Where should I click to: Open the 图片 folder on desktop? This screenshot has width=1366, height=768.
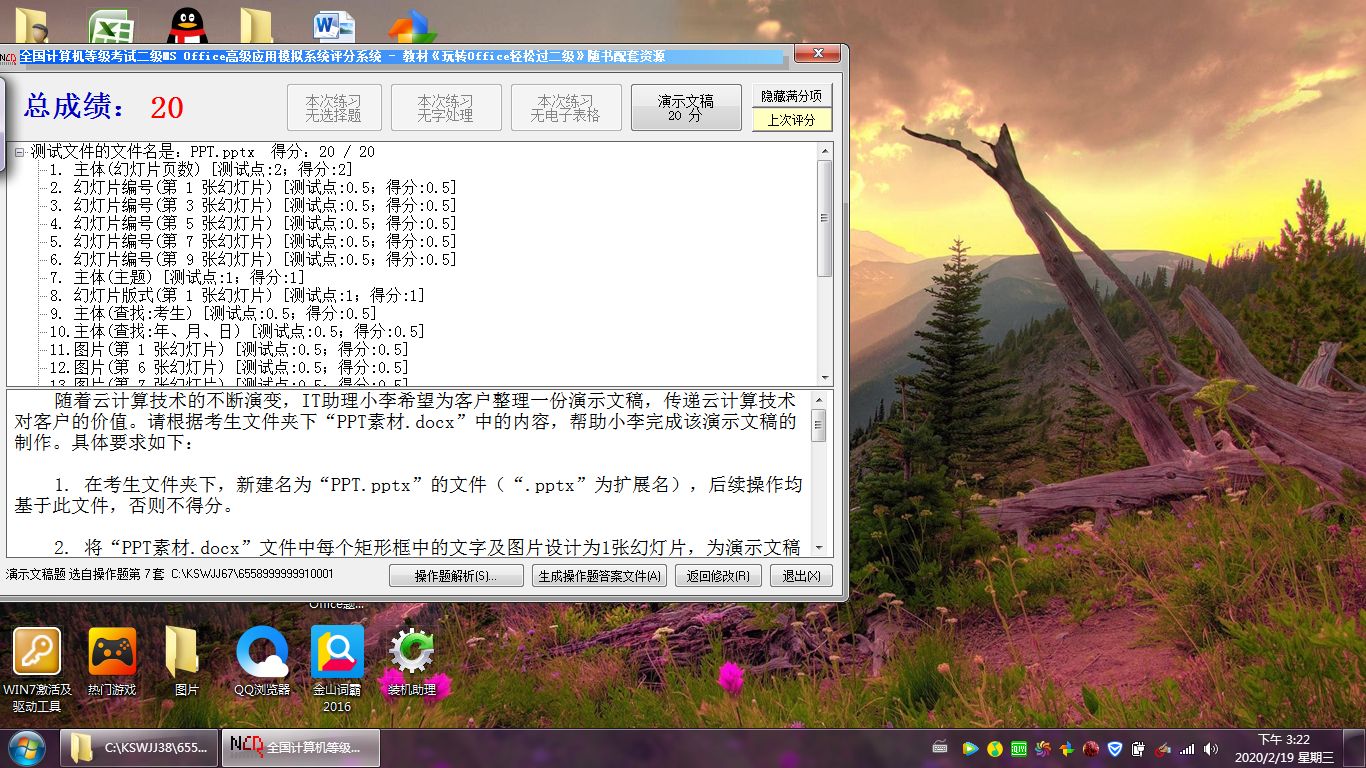pos(186,653)
